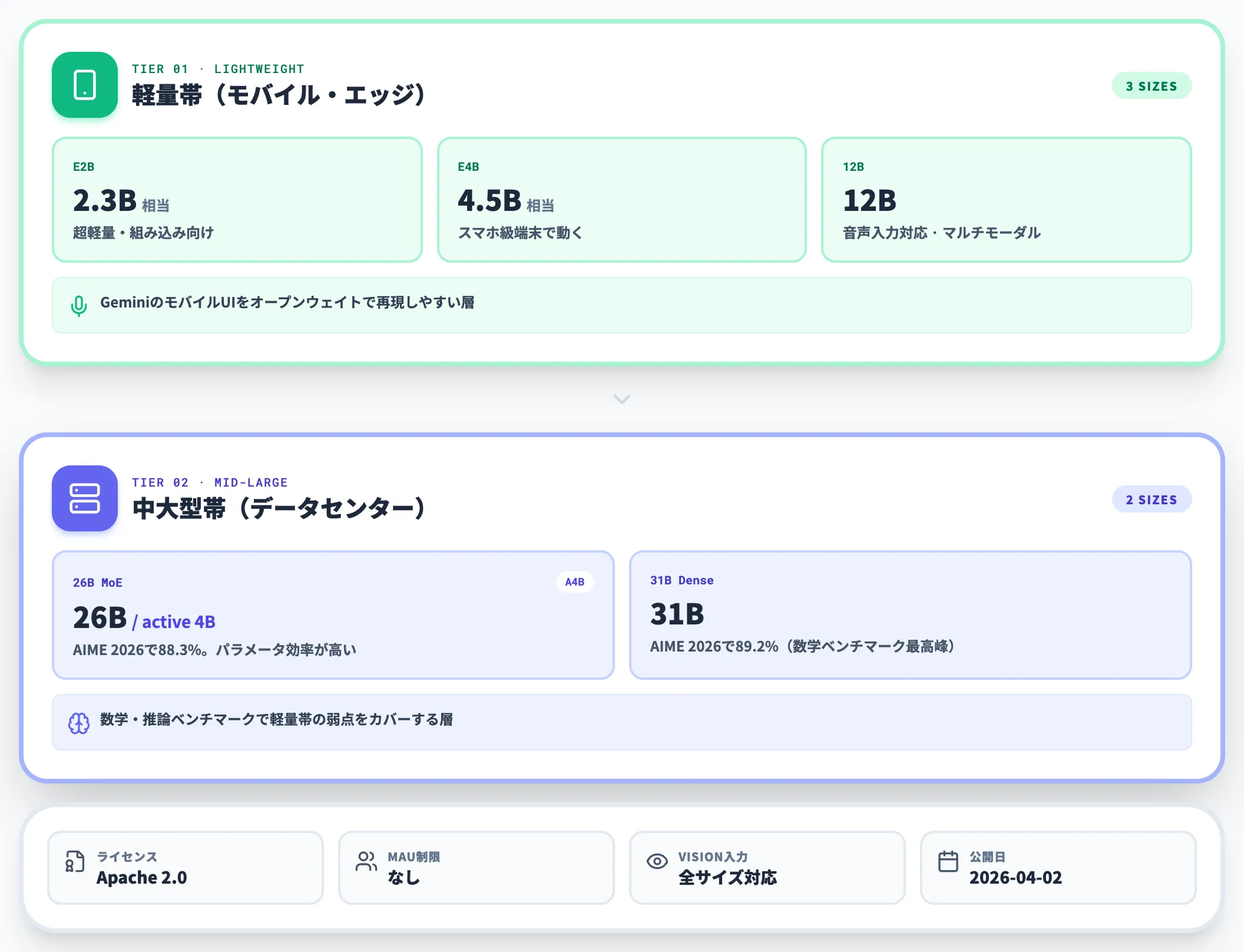Screen dimensions: 1244x952
Task: Click the 軽量帯 tier heading
Action: 278,95
